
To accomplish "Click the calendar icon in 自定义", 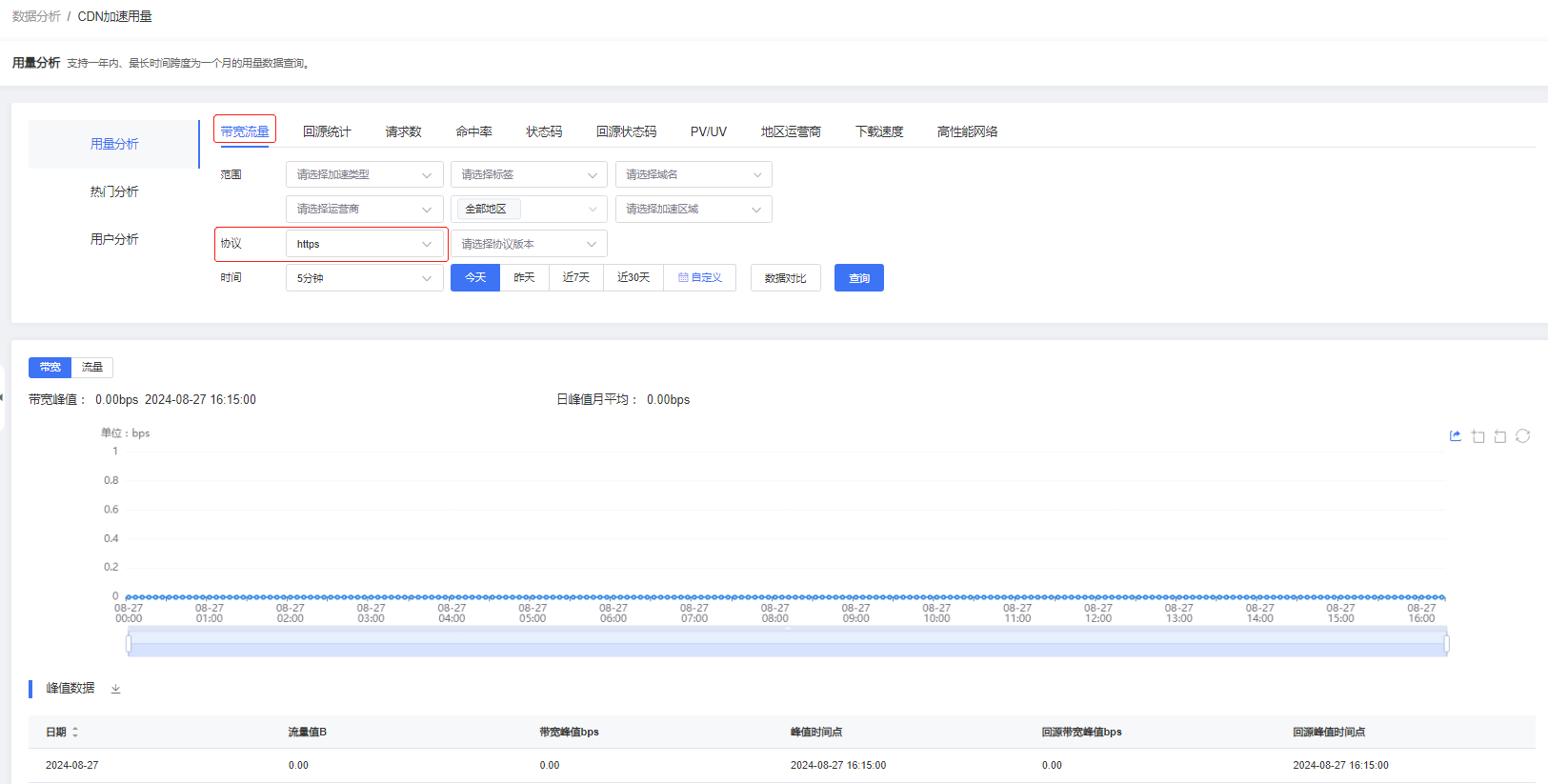I will coord(683,277).
